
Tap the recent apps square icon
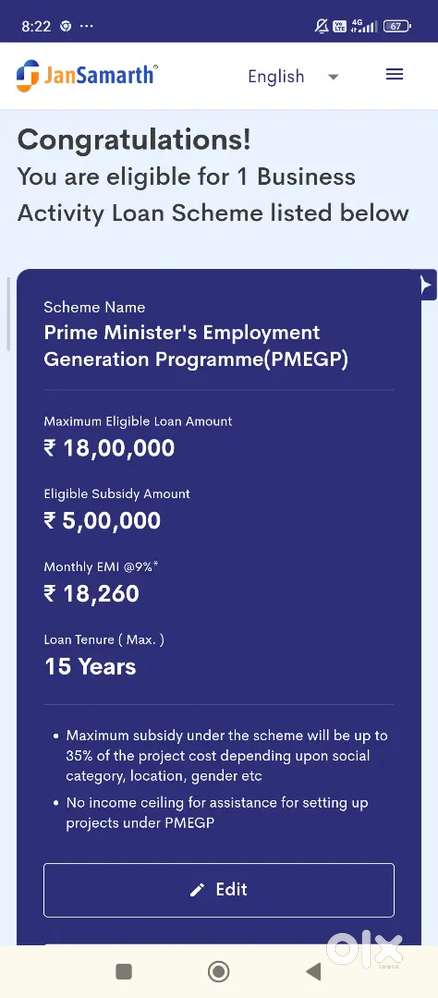click(124, 971)
